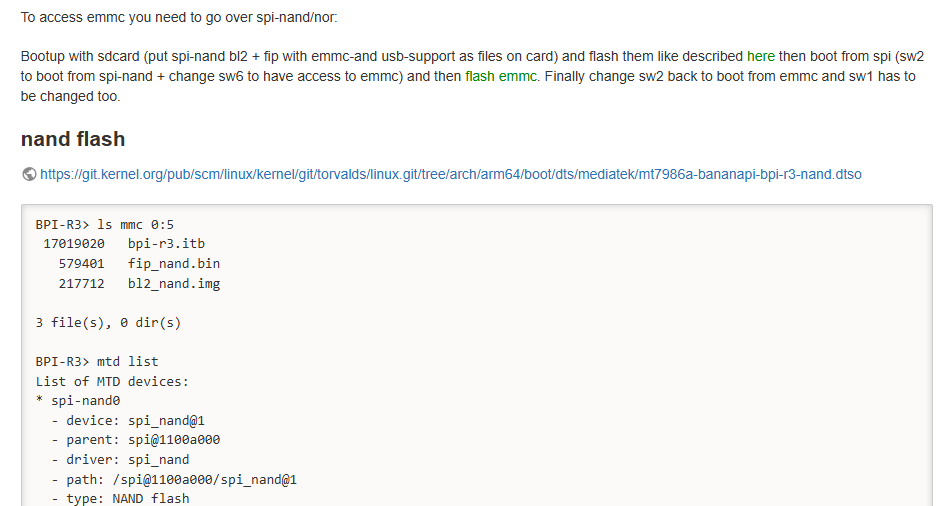Image resolution: width=948 pixels, height=506 pixels.
Task: Click the 'type: NAND flash' line
Action: 120,498
